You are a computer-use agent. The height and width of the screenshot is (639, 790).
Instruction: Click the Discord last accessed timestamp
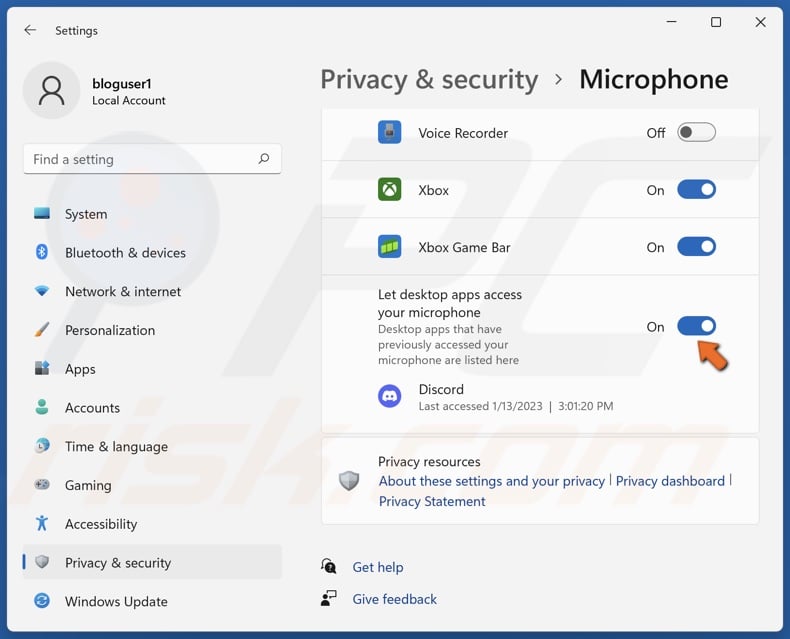(516, 406)
